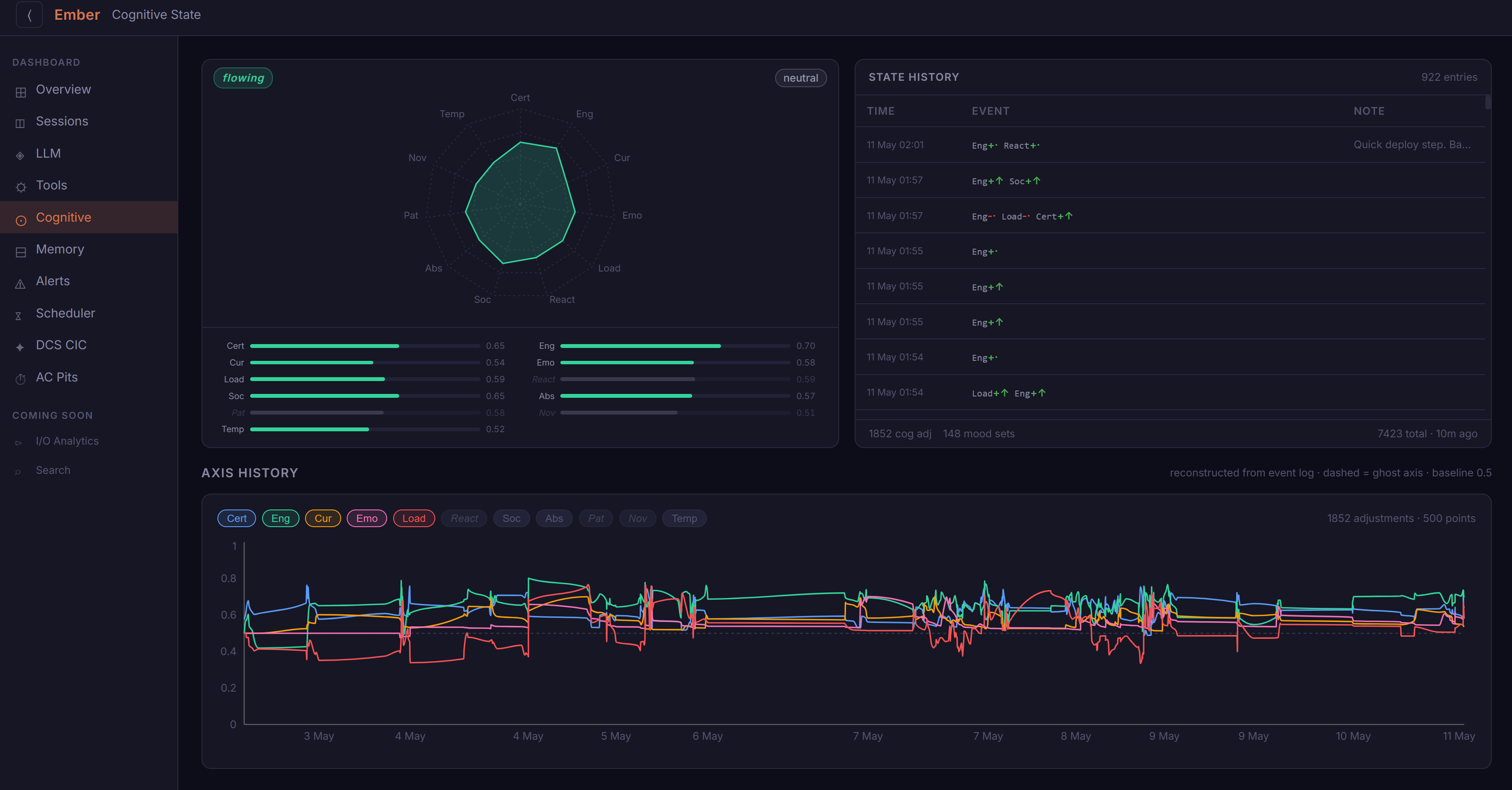Click the I/O Analytics arrow icon

(x=18, y=442)
